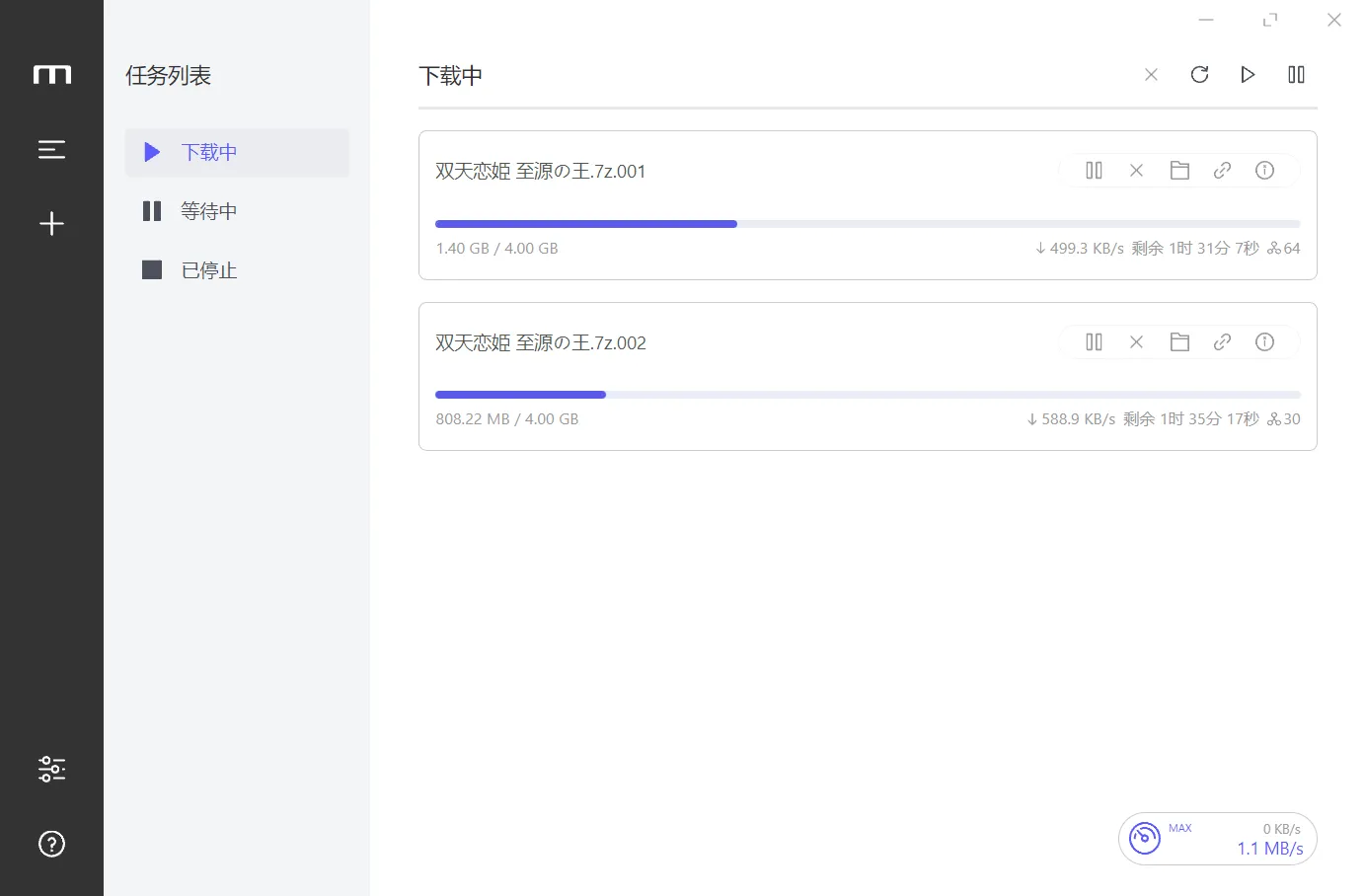This screenshot has height=896, width=1365.
Task: Open the preferences sliders icon
Action: click(x=51, y=769)
